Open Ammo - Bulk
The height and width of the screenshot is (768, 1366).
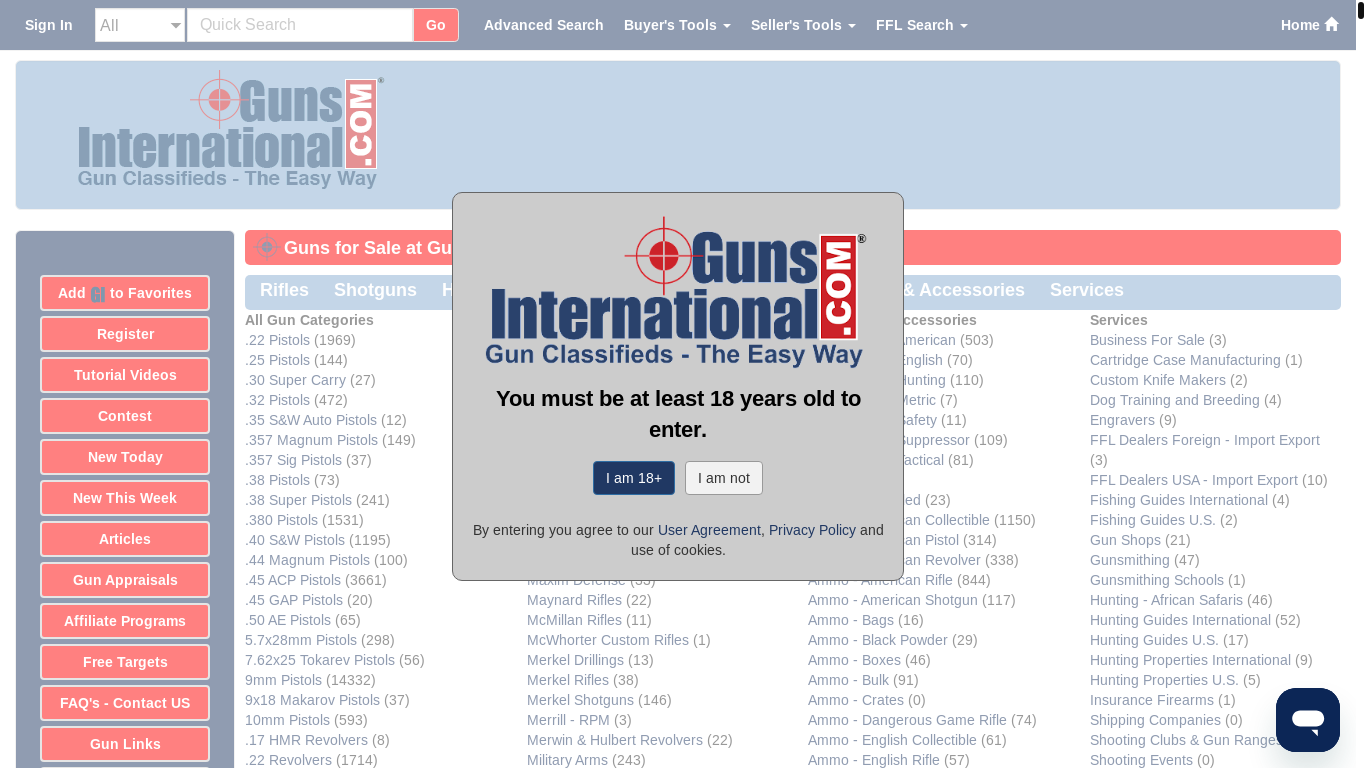(x=848, y=680)
